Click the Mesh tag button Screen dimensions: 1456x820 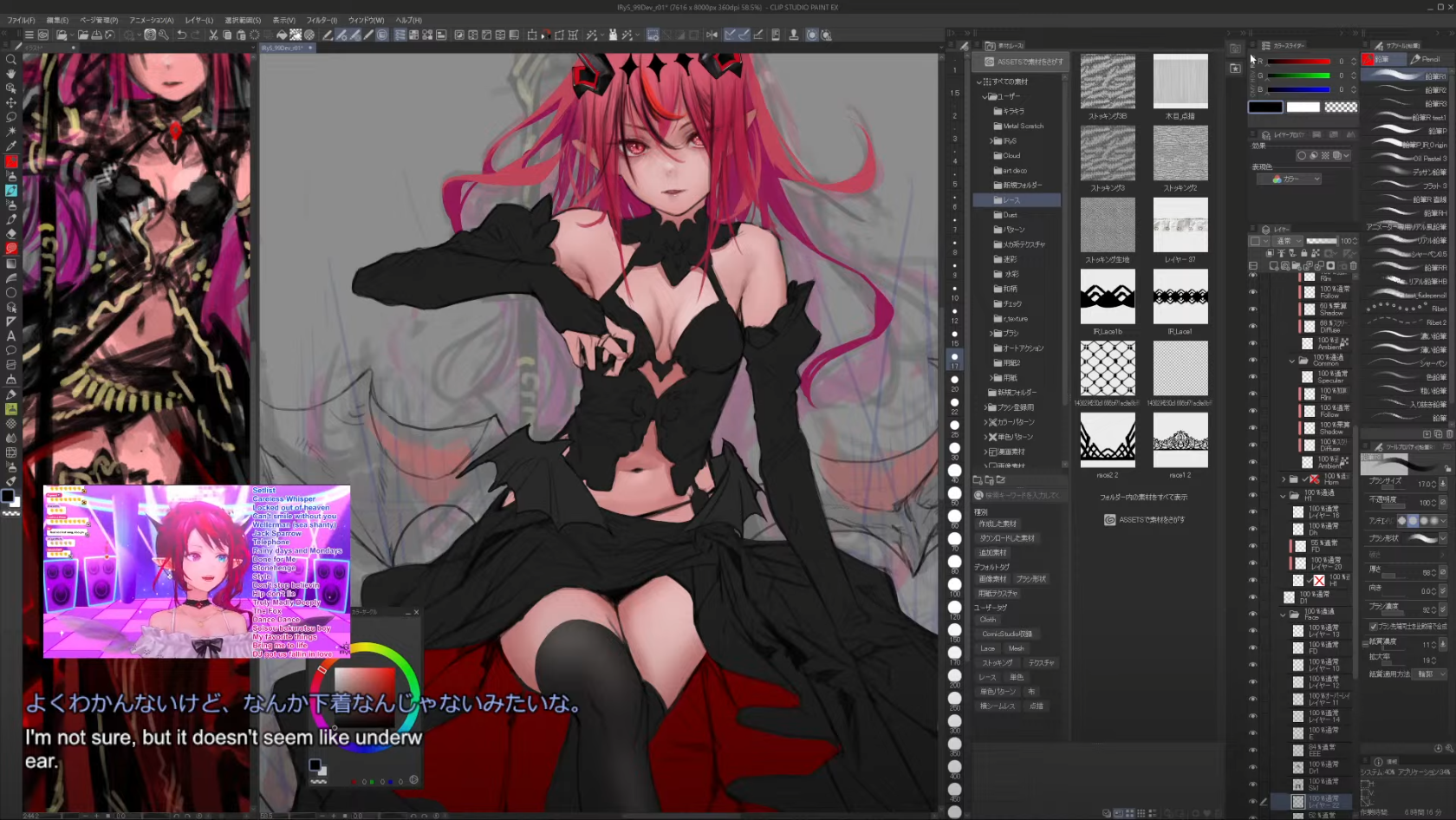click(x=1016, y=648)
